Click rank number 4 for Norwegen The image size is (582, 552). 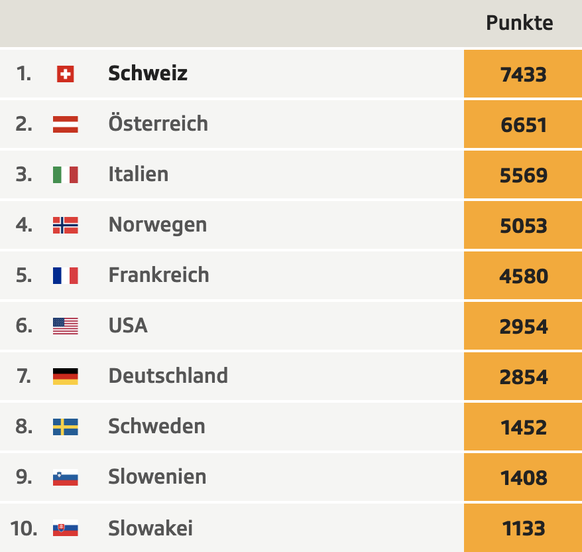[24, 225]
